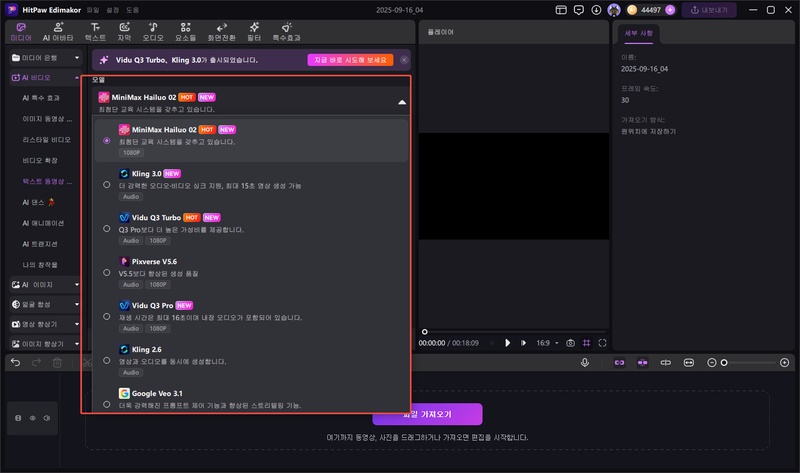
Task: Select the AI 댄스 sidebar item
Action: click(38, 202)
